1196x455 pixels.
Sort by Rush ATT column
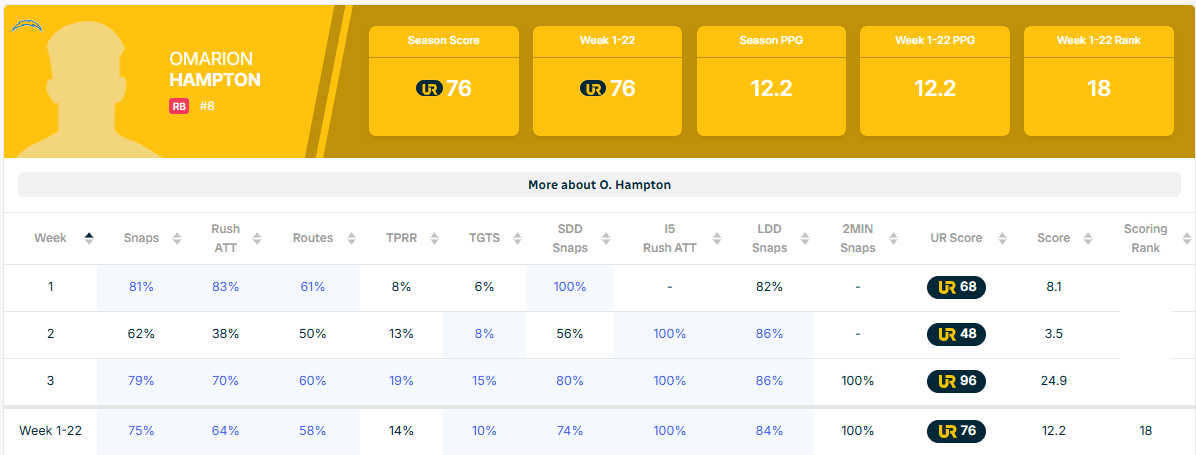257,238
